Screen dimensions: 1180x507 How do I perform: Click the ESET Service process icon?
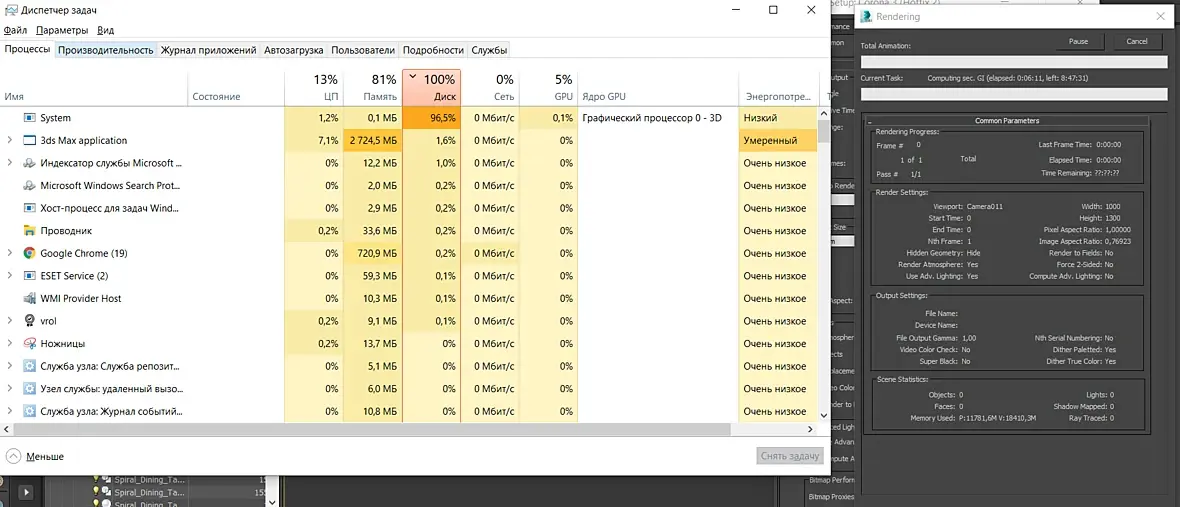point(30,276)
